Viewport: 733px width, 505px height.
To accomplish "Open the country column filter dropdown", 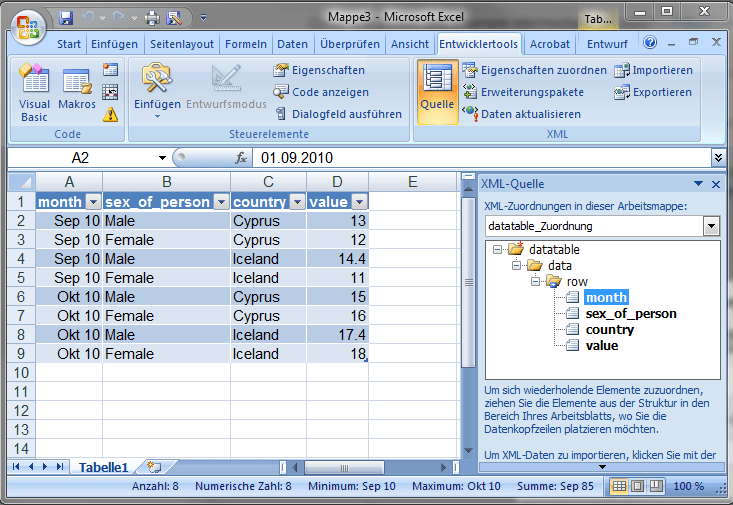I will click(297, 202).
